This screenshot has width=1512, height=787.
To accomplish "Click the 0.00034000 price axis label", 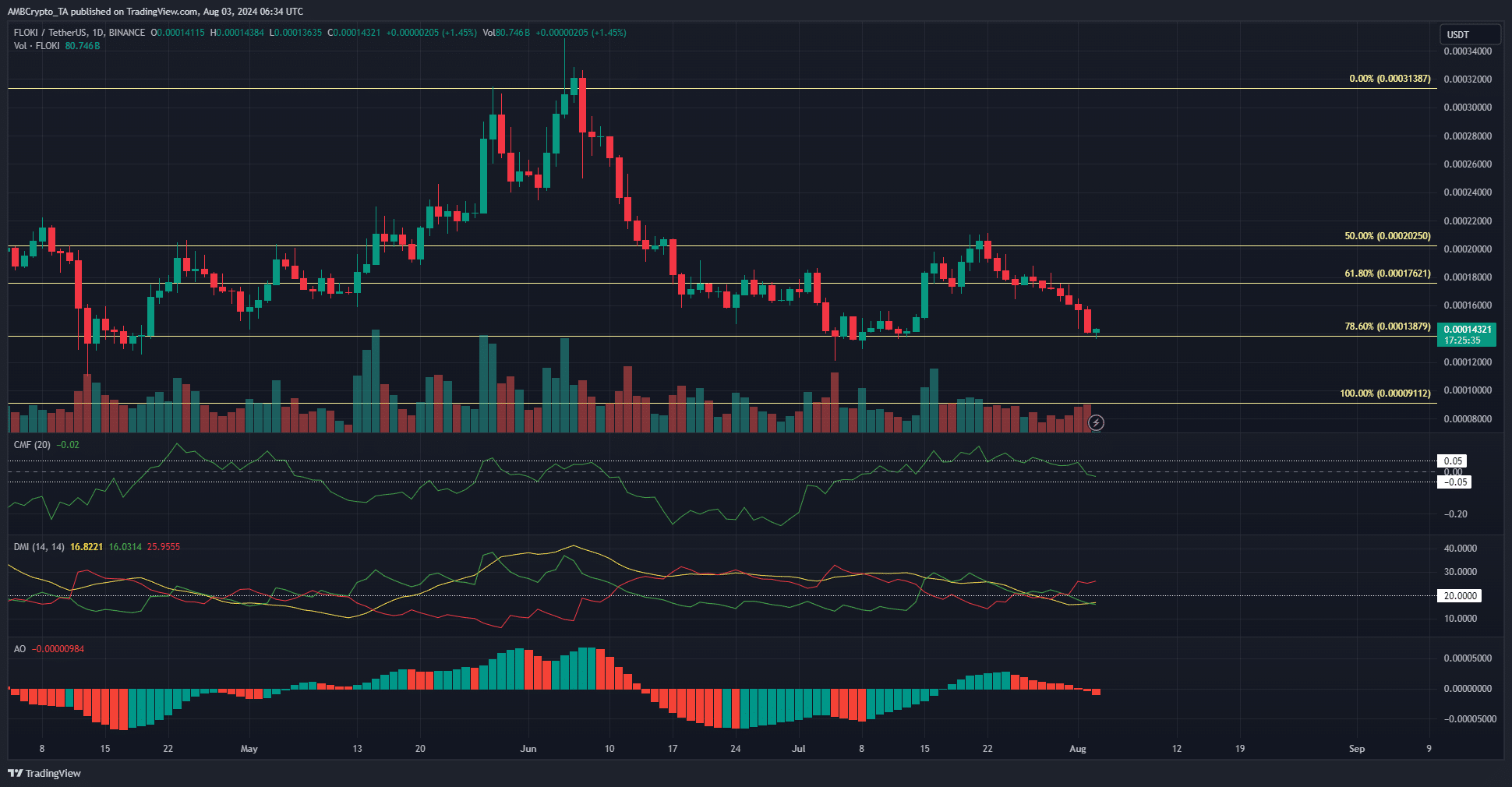I will click(1468, 51).
